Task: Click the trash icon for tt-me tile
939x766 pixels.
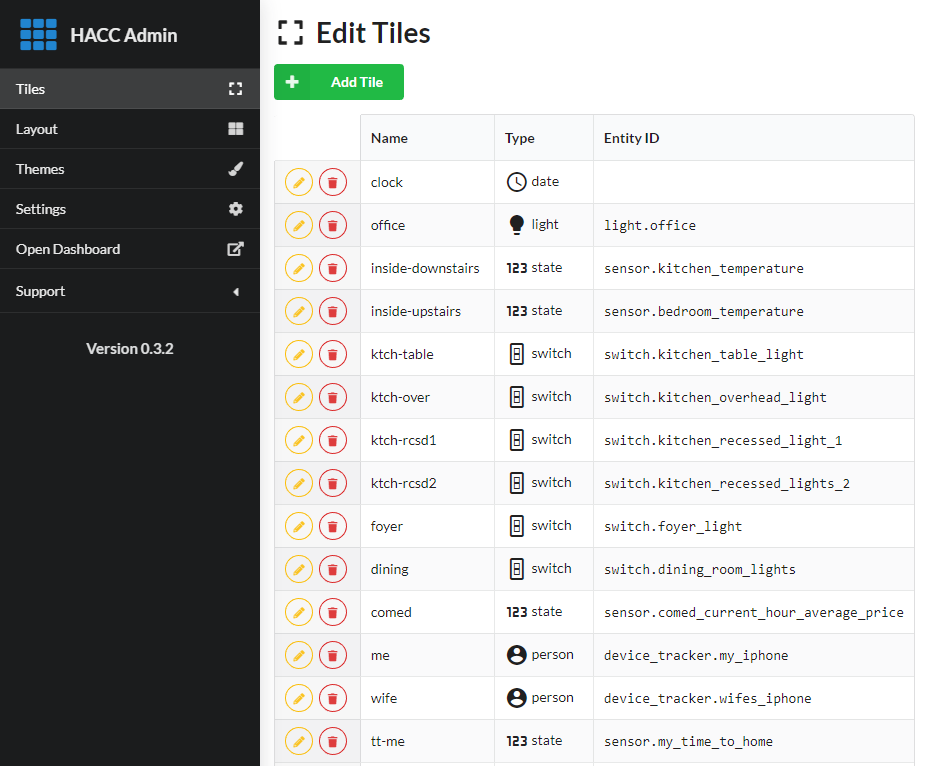Action: (333, 741)
